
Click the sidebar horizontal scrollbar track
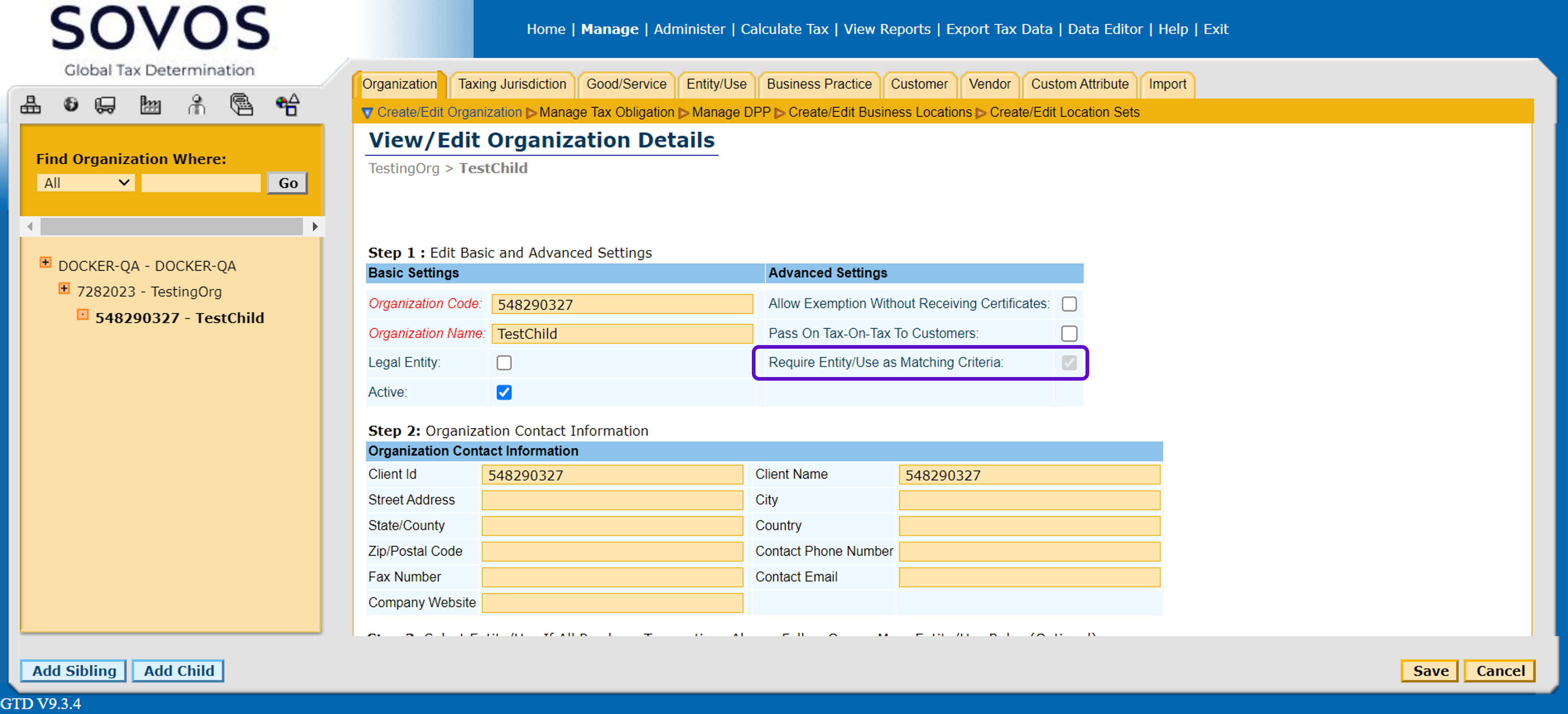171,227
